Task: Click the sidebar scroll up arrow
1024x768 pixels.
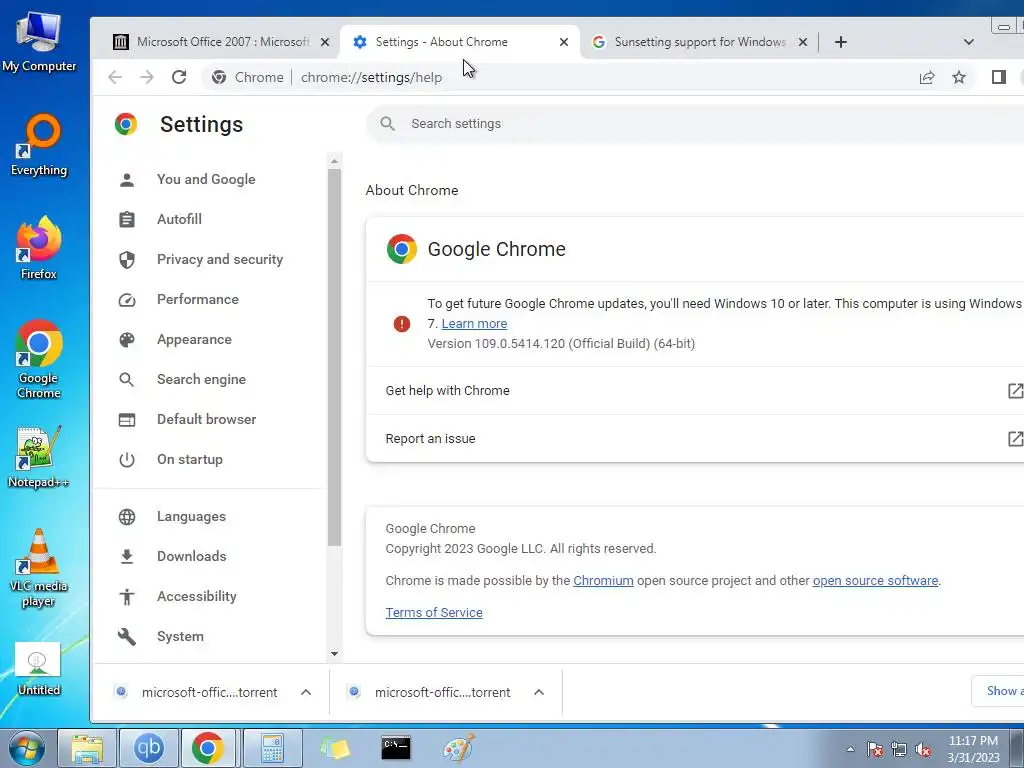Action: [x=334, y=161]
